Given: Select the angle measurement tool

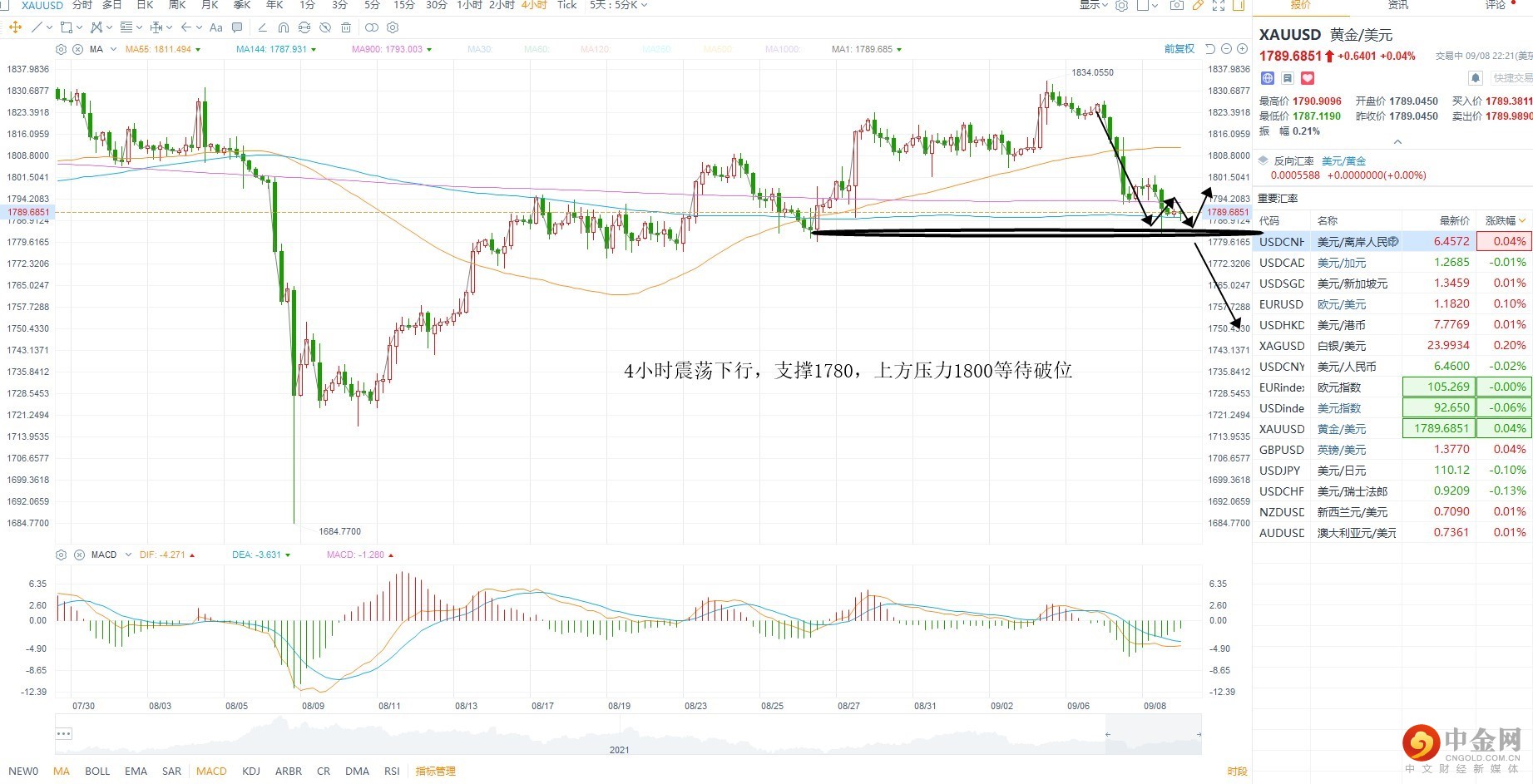Looking at the screenshot, I should coord(262,27).
